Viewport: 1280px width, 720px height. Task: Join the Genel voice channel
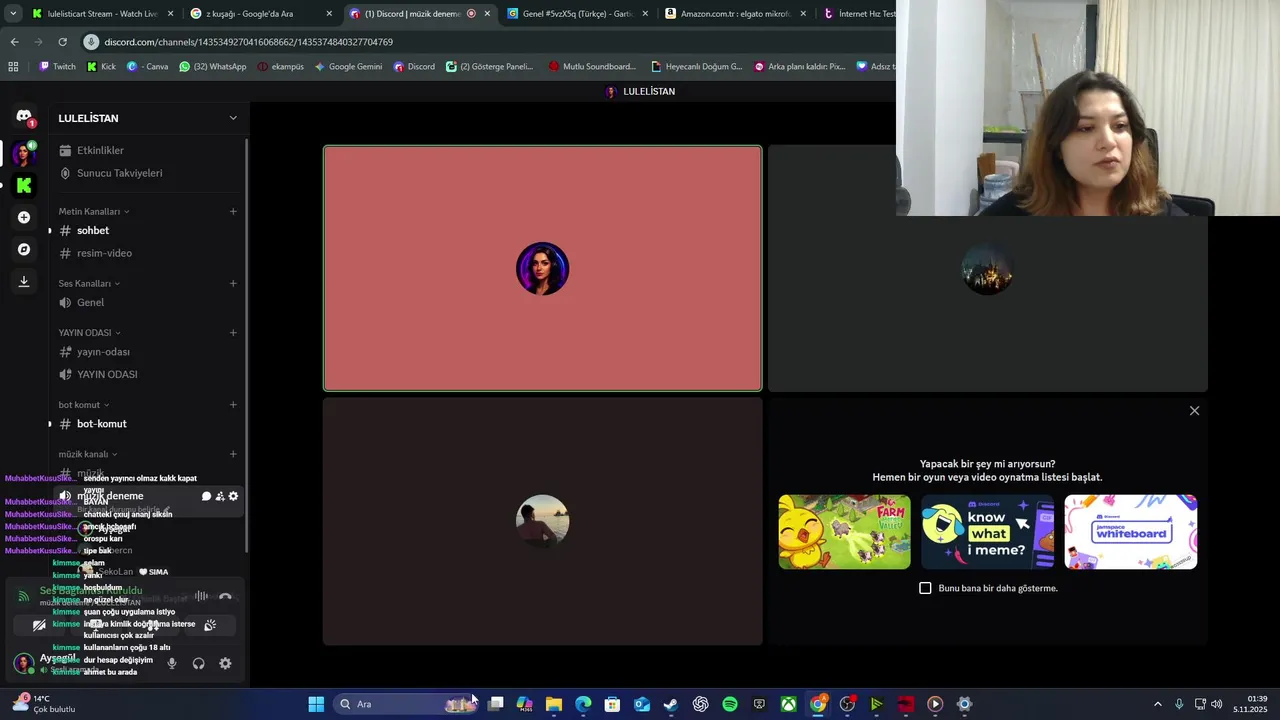coord(147,303)
